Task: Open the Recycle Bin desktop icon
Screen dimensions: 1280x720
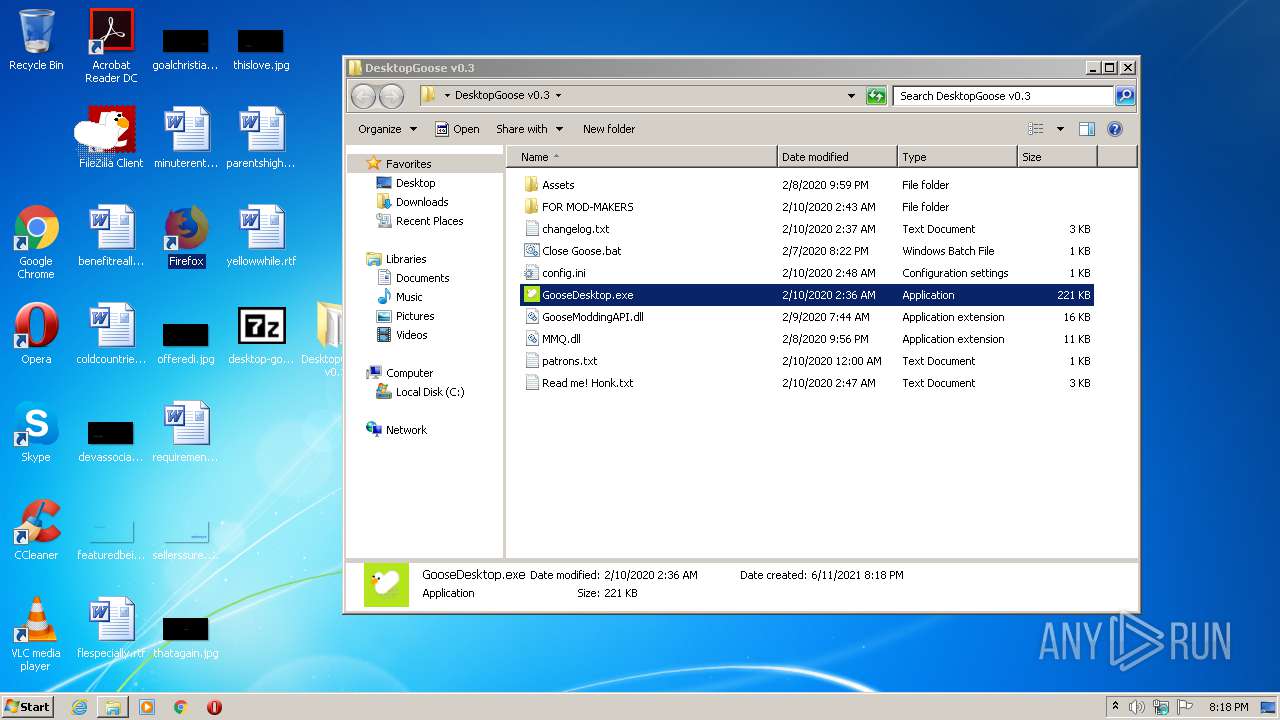Action: 36,40
